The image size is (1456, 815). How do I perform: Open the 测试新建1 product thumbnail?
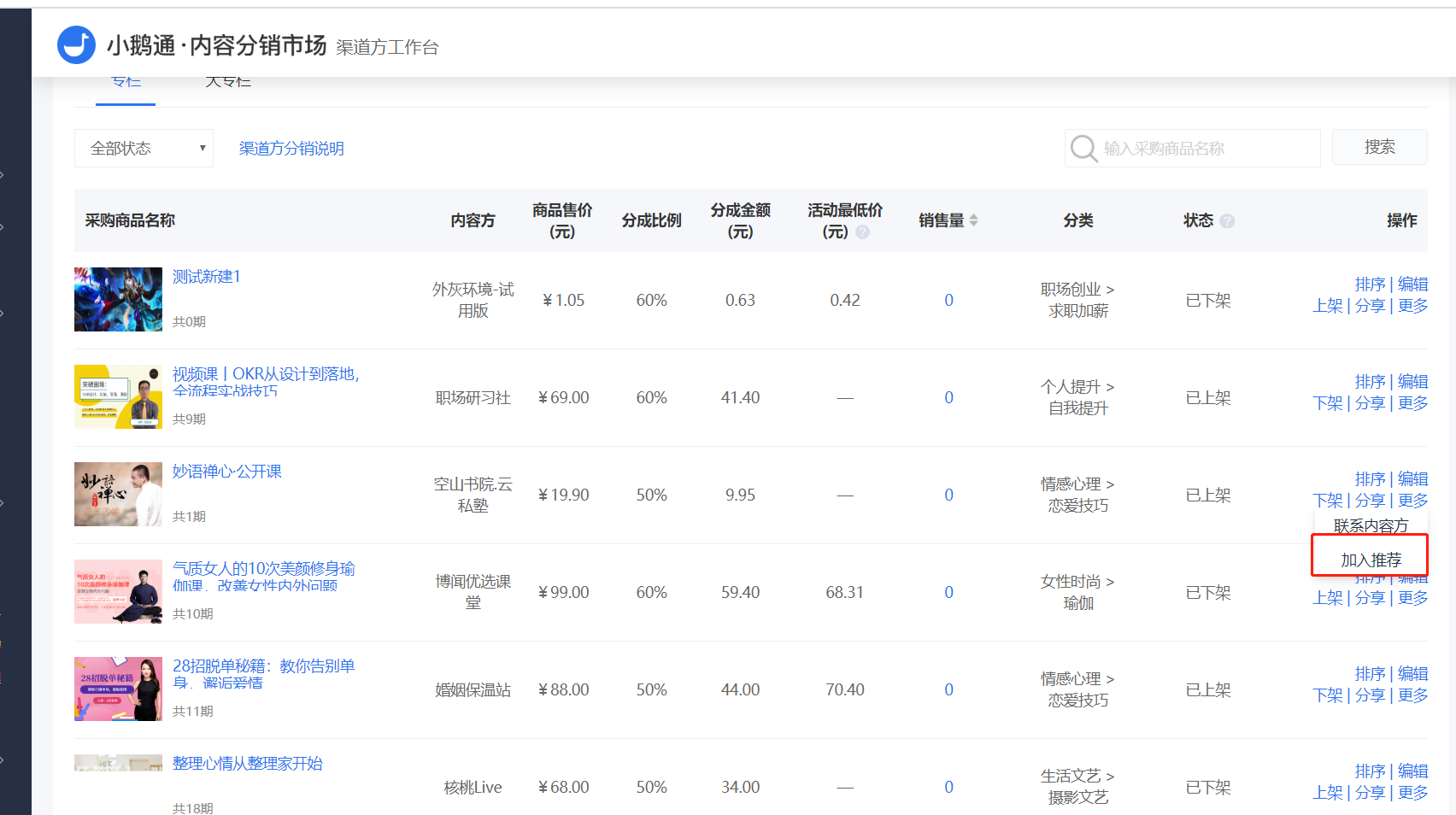(118, 299)
